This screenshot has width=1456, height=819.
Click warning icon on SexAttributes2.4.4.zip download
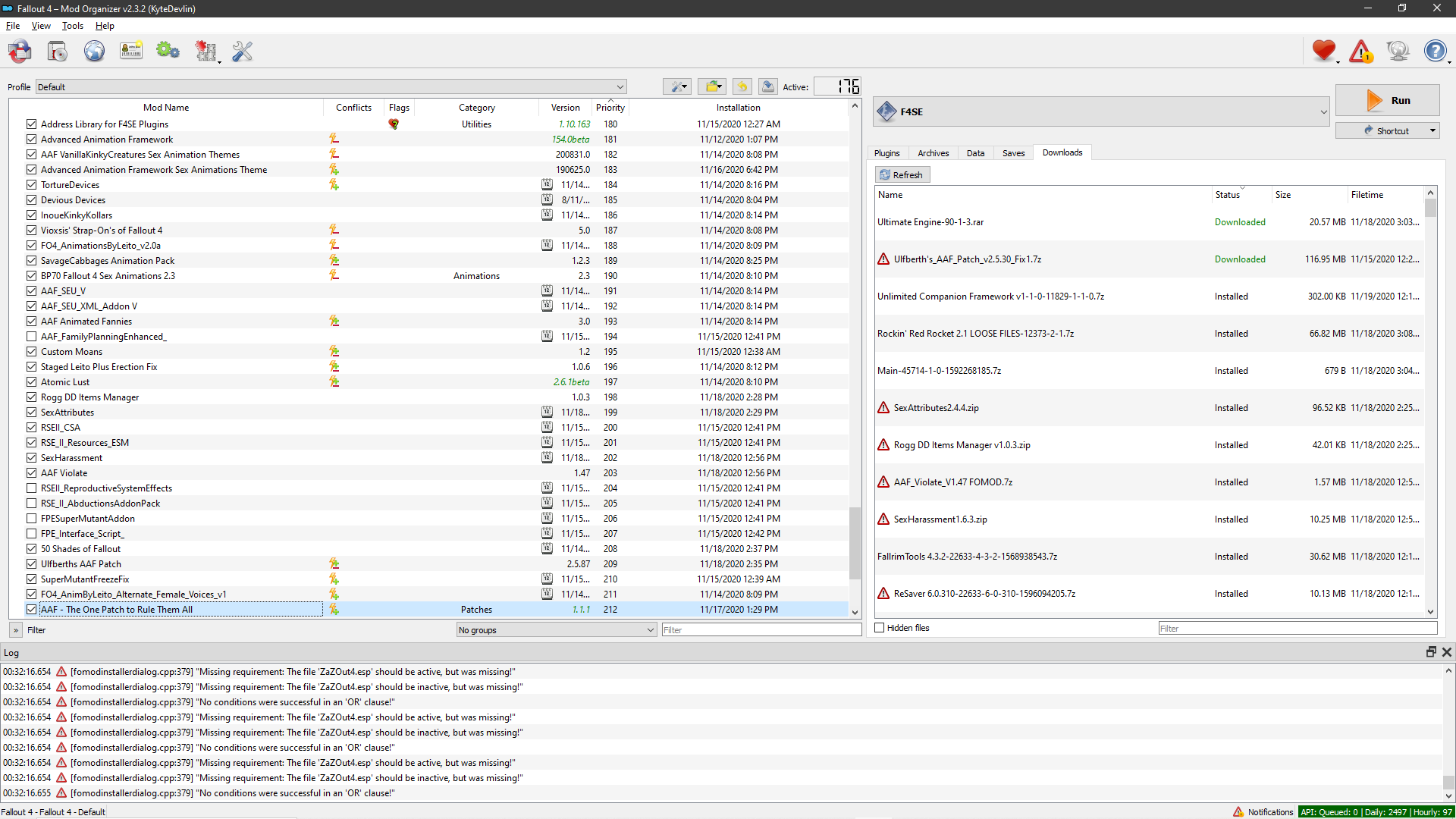pyautogui.click(x=883, y=408)
